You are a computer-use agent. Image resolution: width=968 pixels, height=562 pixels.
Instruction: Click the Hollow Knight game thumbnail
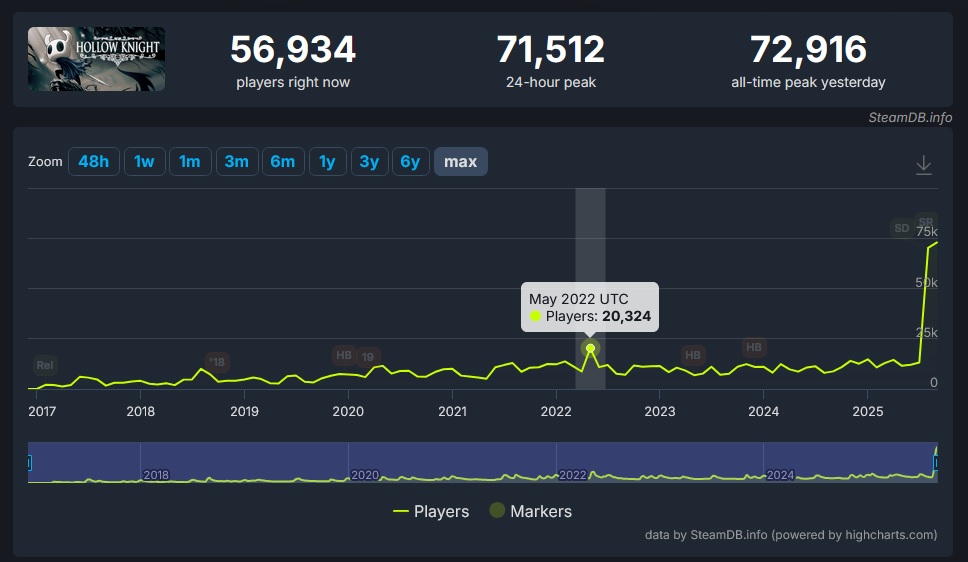pyautogui.click(x=96, y=59)
